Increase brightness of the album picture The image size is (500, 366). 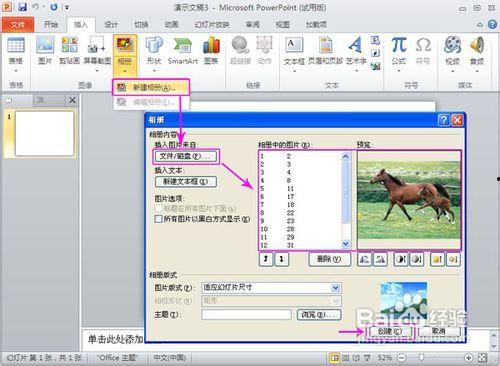click(x=437, y=259)
